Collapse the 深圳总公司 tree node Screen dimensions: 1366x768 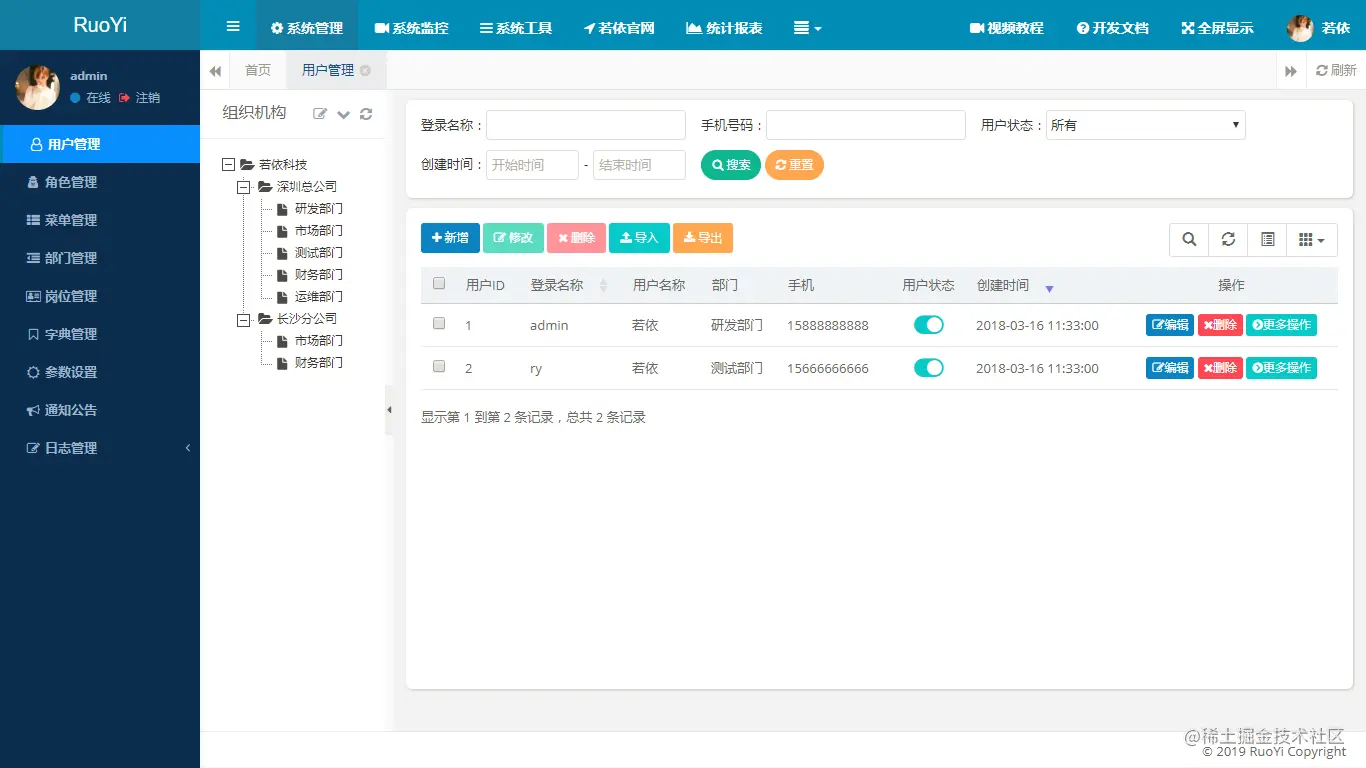[x=243, y=187]
